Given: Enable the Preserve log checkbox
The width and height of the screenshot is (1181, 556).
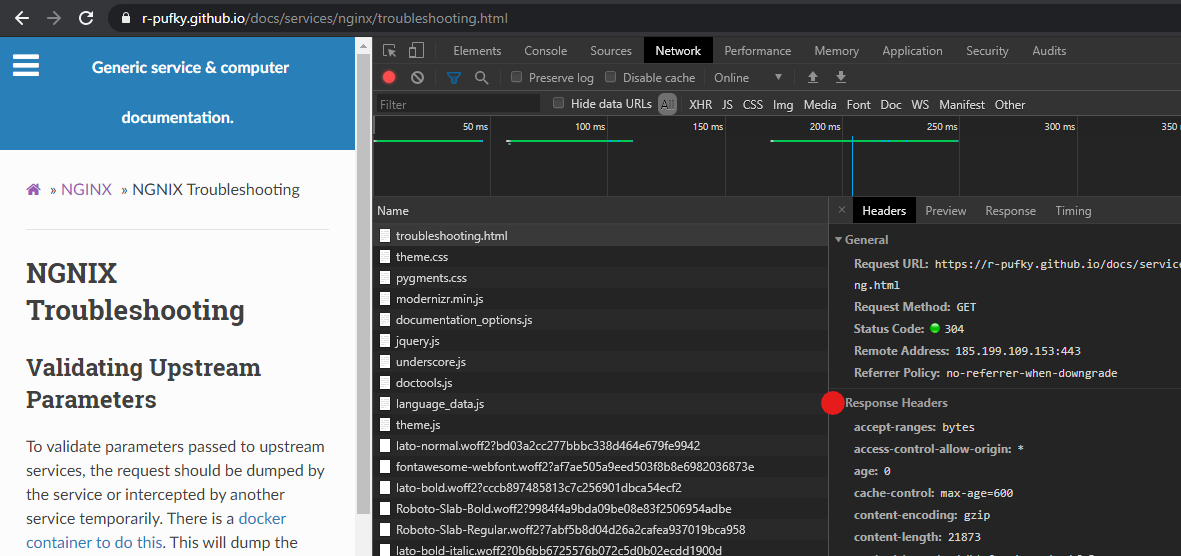Looking at the screenshot, I should pos(516,78).
